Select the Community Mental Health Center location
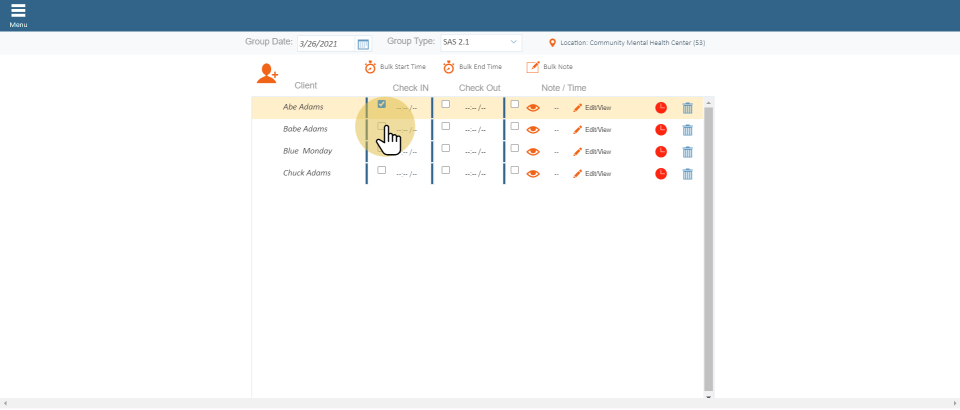Screen dimensions: 960x410 click(632, 43)
